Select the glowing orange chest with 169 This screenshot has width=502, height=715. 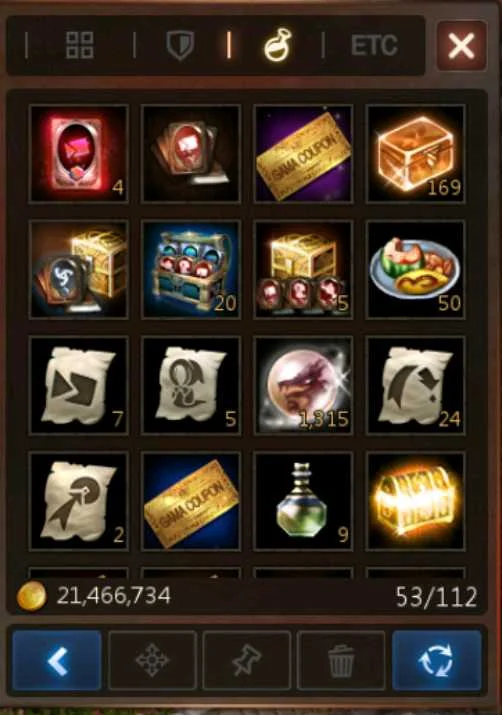pos(415,153)
